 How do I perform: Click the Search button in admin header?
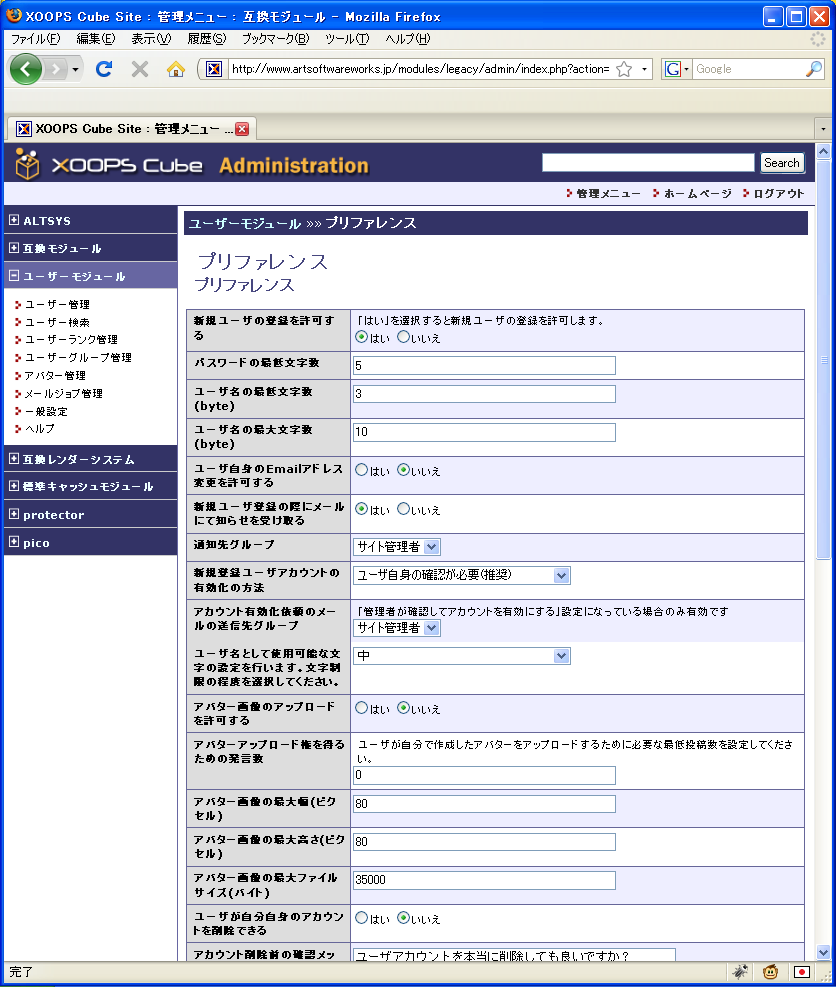(x=781, y=162)
